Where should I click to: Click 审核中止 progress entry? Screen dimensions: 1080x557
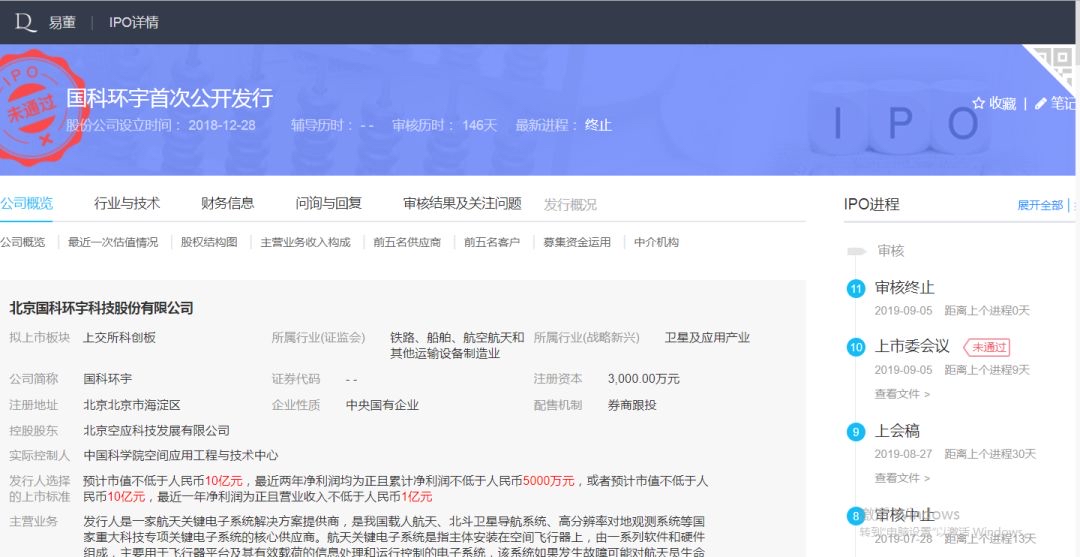point(904,515)
